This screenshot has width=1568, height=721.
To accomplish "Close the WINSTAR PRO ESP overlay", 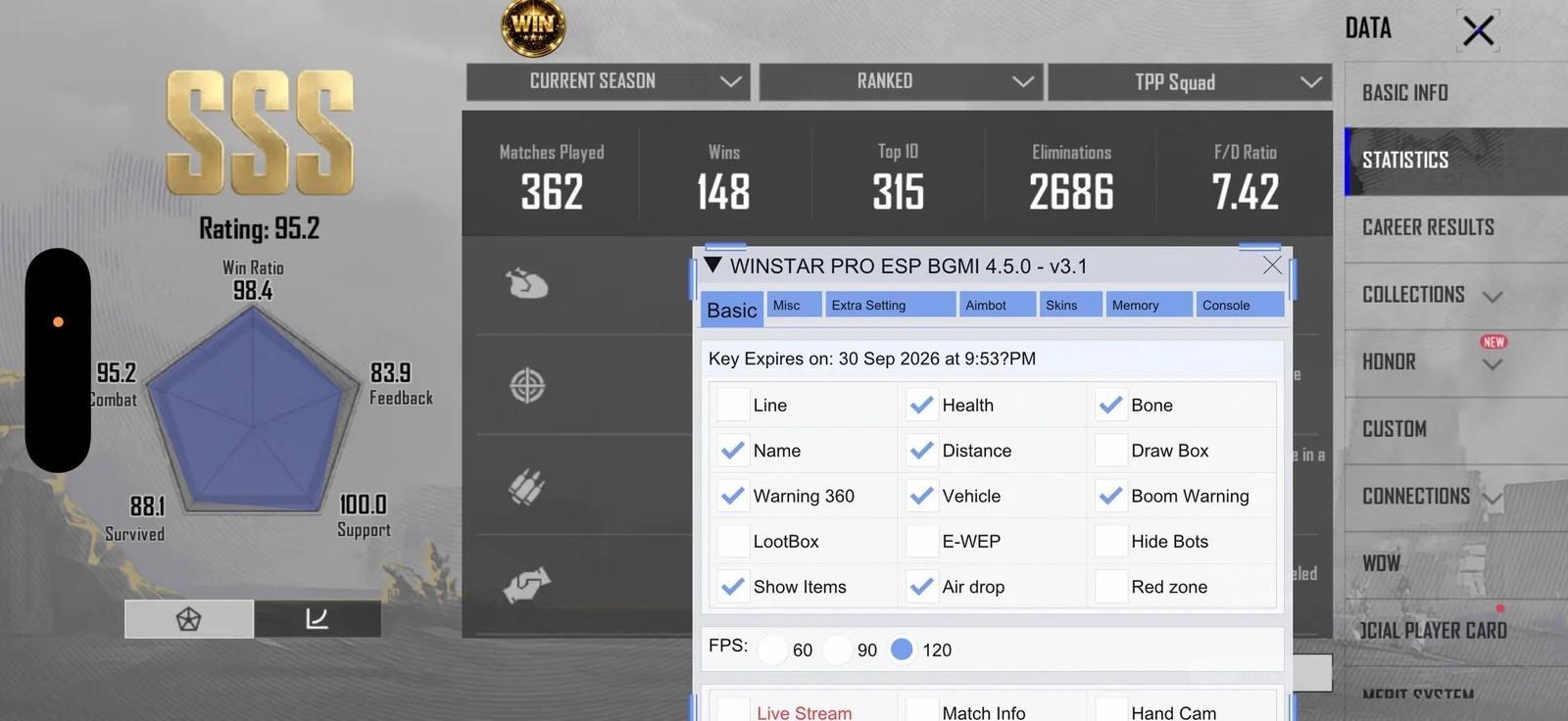I will (x=1272, y=265).
